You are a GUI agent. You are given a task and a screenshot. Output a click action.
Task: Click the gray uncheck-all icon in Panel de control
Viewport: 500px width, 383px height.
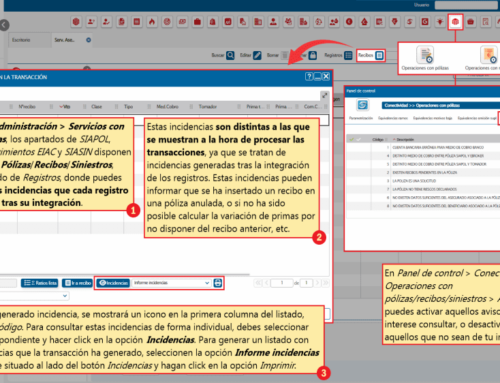click(359, 139)
